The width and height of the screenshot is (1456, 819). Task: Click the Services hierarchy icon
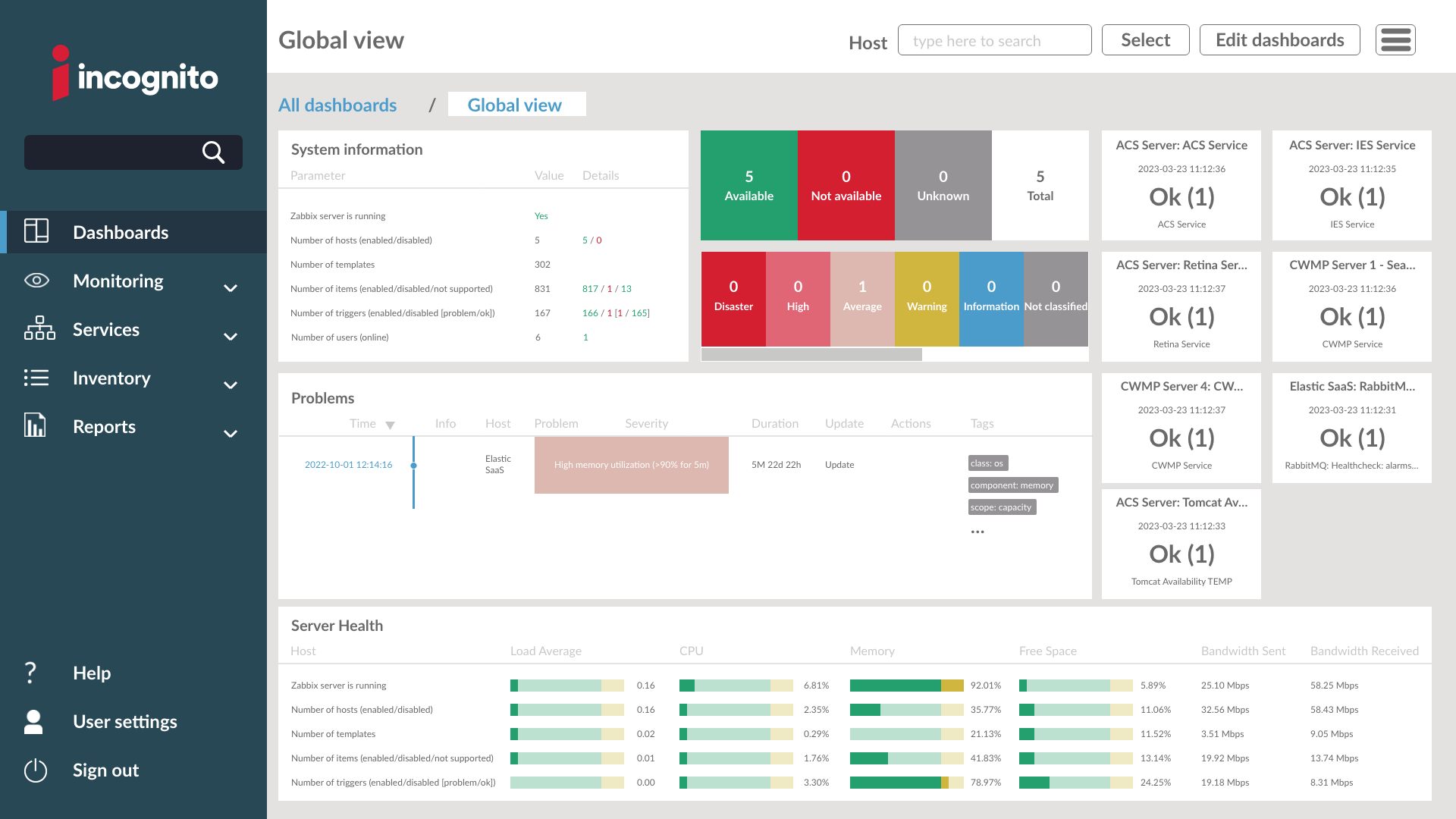click(x=39, y=328)
